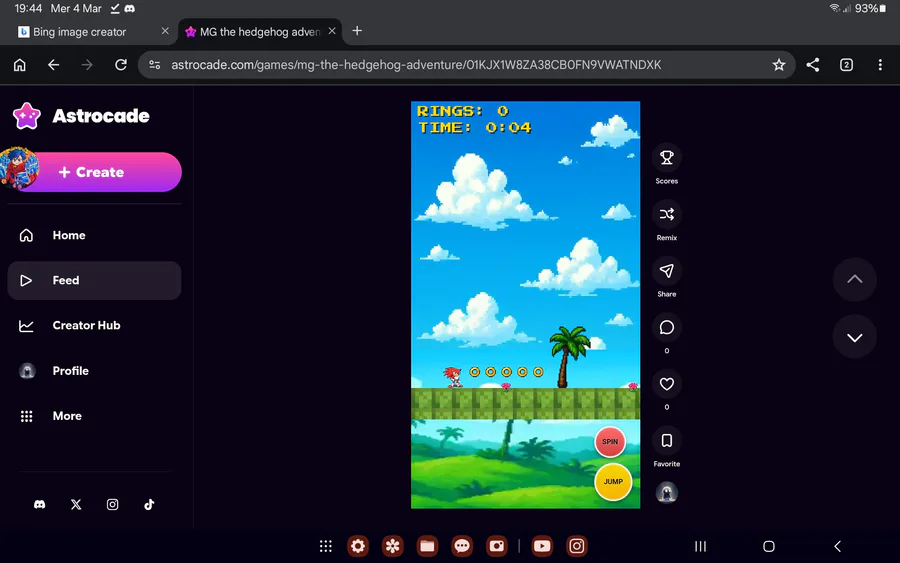Open site settings icon in address bar

click(154, 65)
